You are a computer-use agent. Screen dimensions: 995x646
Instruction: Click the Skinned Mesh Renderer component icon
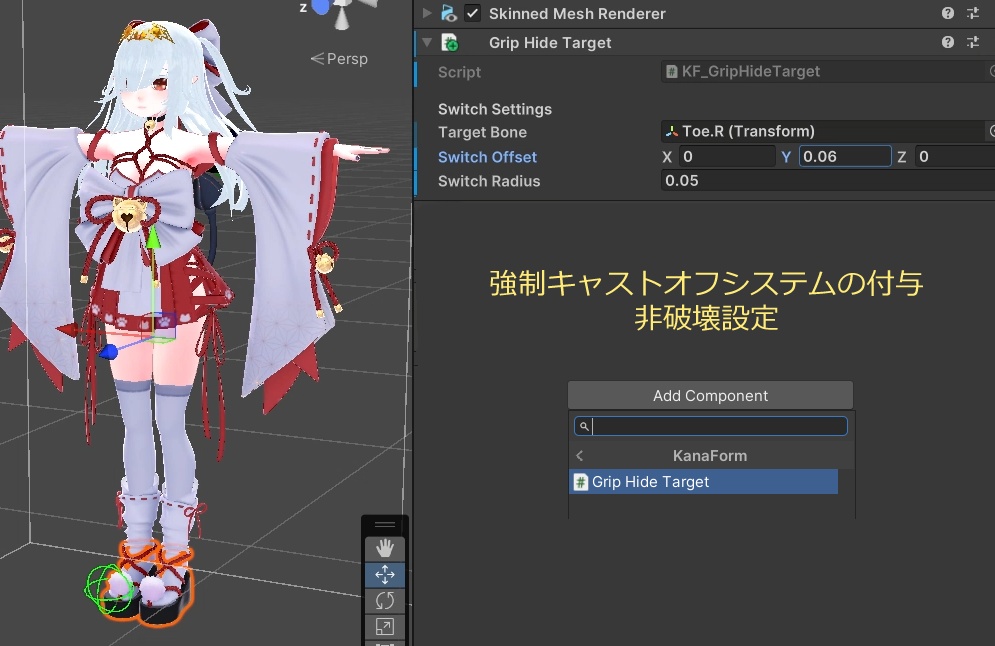(x=449, y=13)
